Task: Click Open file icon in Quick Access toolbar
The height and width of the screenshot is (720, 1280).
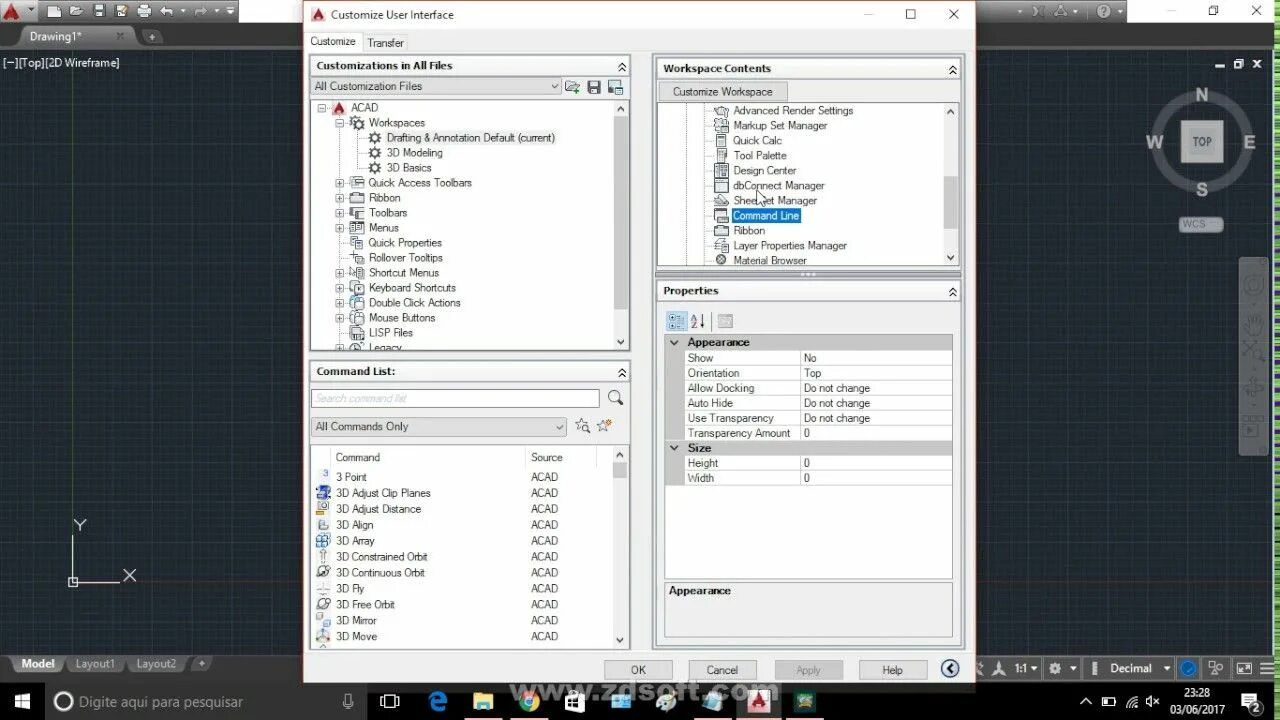Action: [76, 12]
